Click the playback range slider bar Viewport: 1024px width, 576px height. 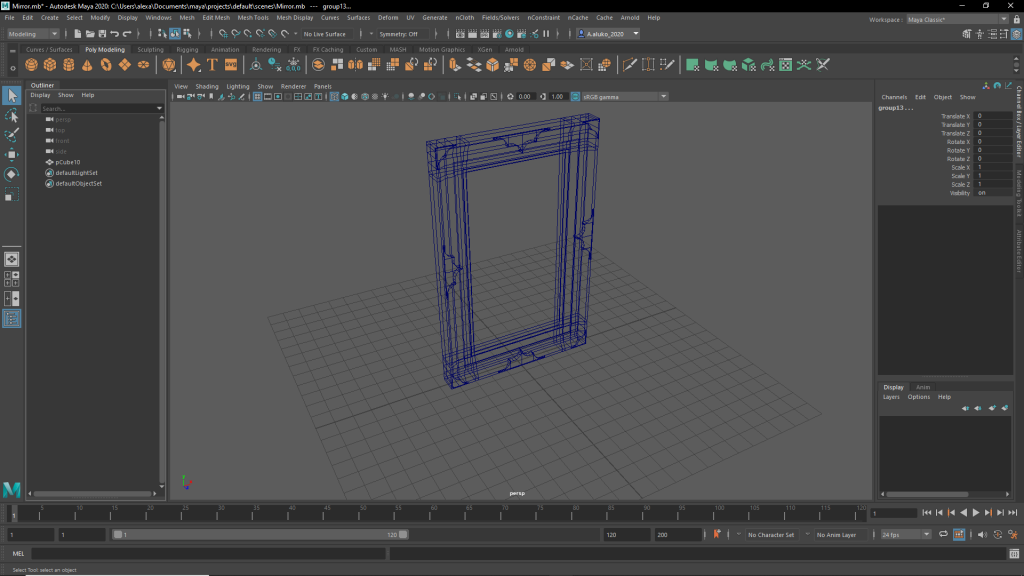tap(260, 535)
